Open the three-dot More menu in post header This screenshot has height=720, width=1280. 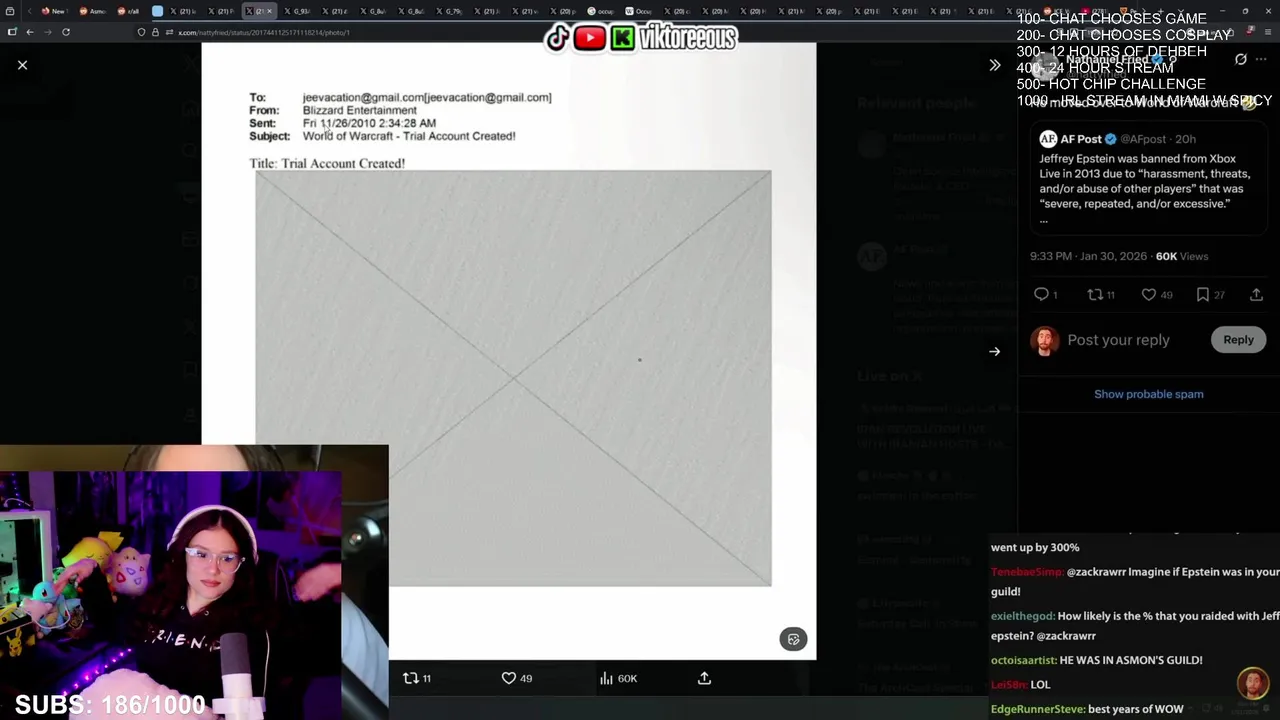click(x=1261, y=59)
